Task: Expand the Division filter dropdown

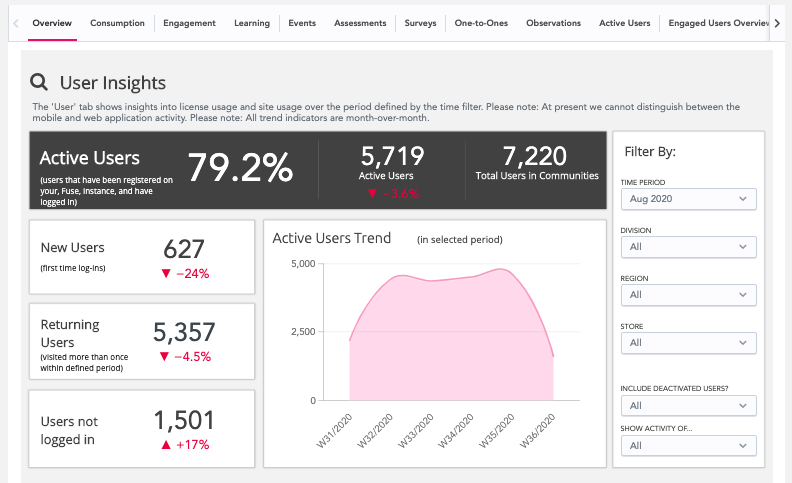Action: point(688,246)
